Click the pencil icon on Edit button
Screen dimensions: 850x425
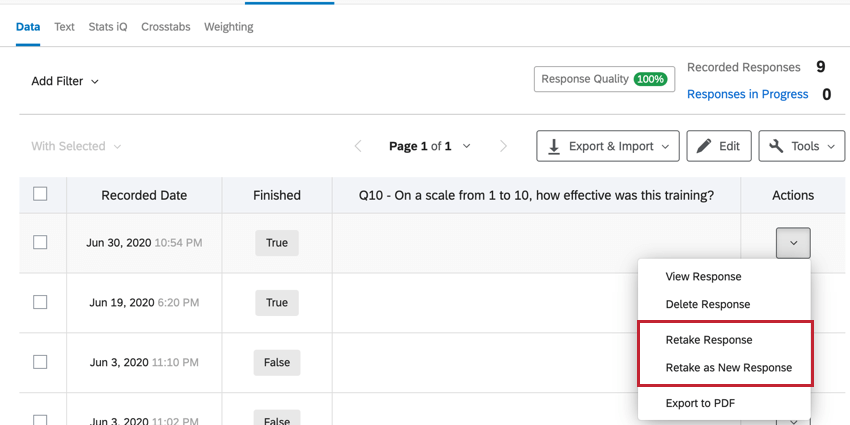pos(704,146)
